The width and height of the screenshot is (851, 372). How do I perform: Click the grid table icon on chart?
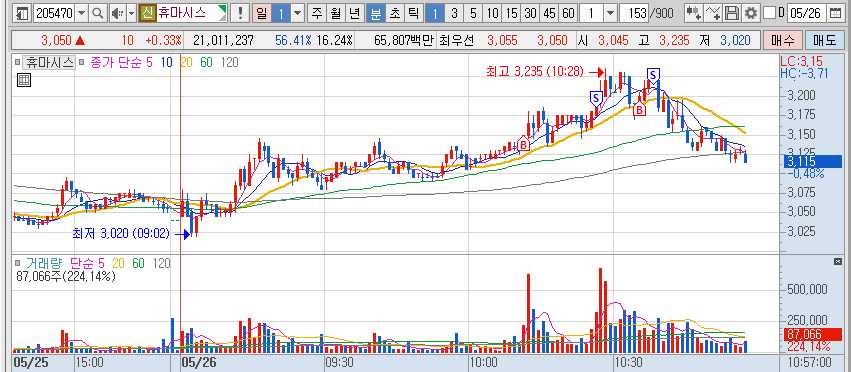(24, 80)
